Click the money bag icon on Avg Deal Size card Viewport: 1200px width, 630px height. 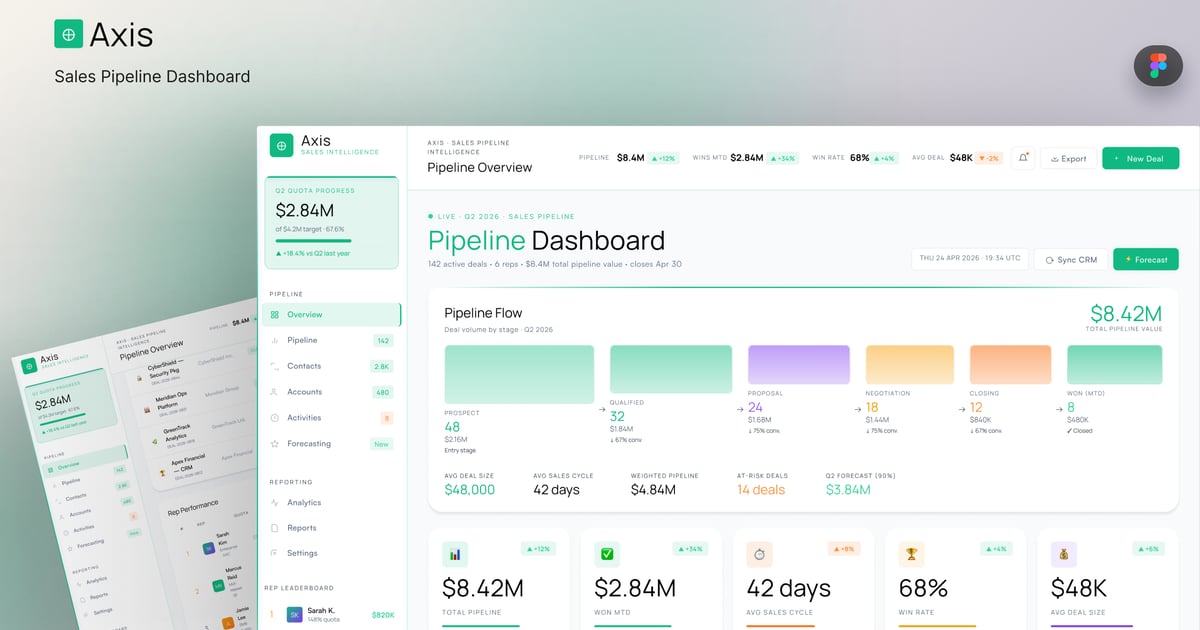[x=1063, y=554]
